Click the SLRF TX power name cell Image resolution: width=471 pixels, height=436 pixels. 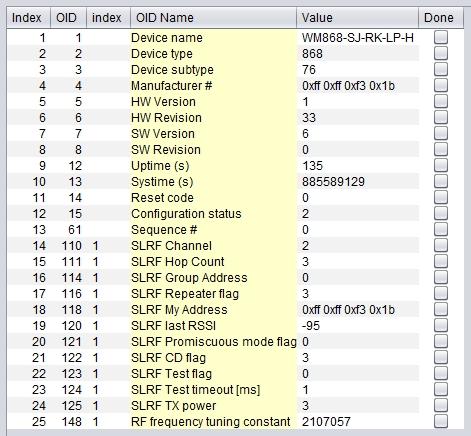click(x=213, y=406)
